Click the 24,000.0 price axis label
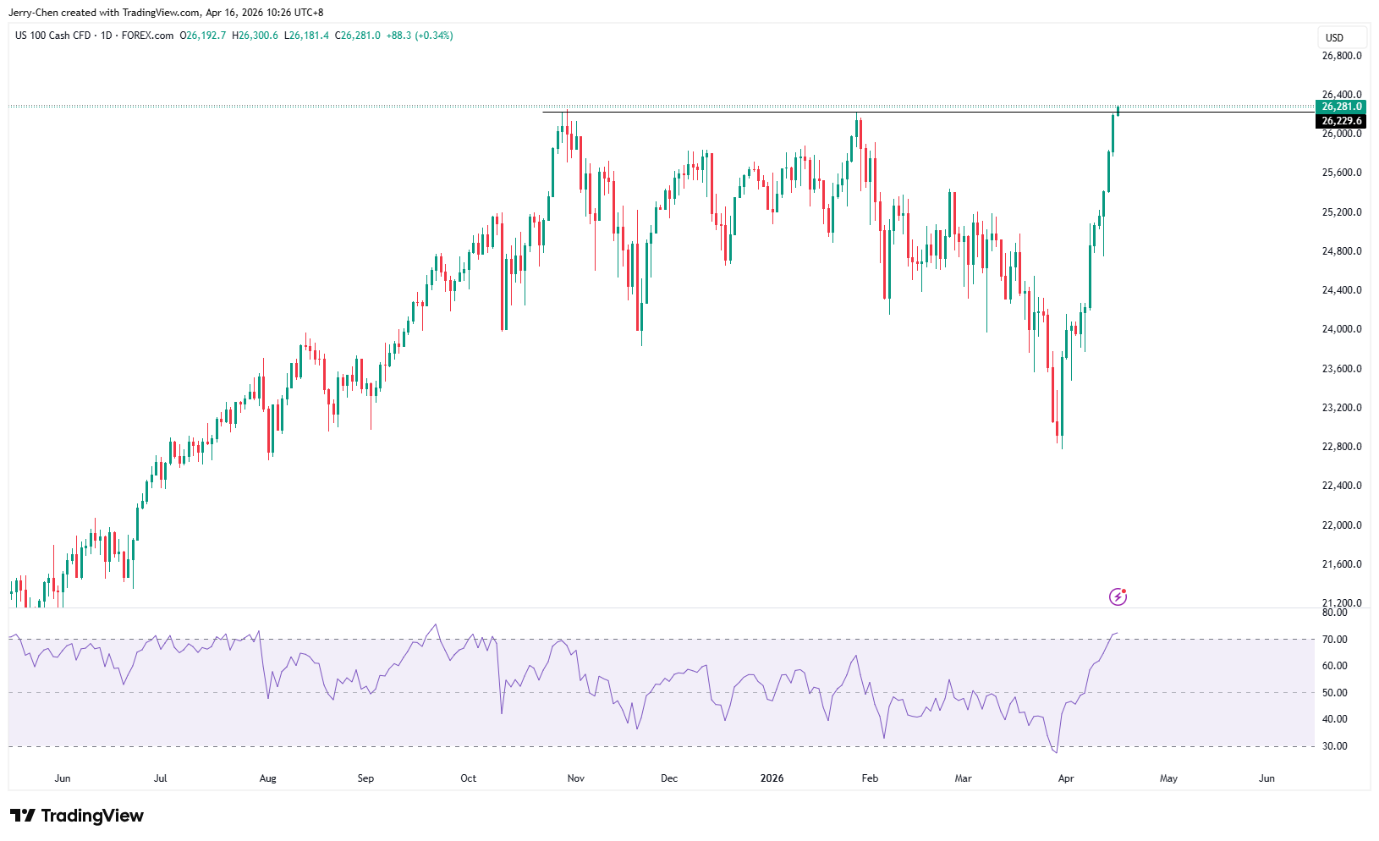Viewport: 1379px width, 841px height. [x=1340, y=329]
